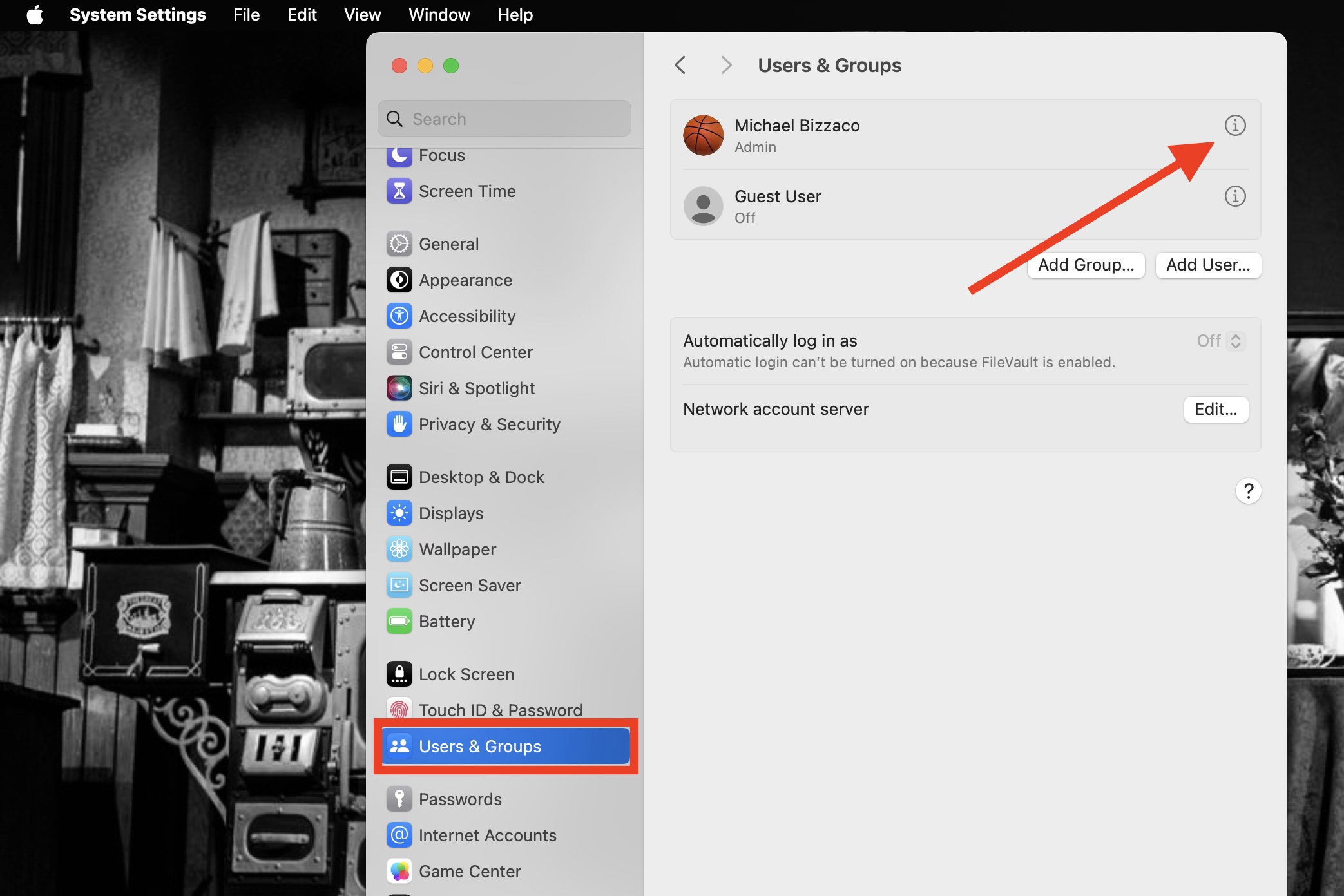Viewport: 1344px width, 896px height.
Task: Select the Battery icon
Action: 399,622
